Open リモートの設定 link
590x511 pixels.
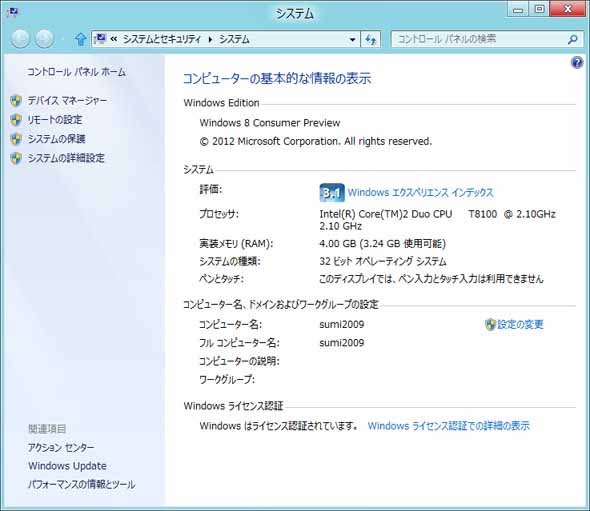point(55,120)
